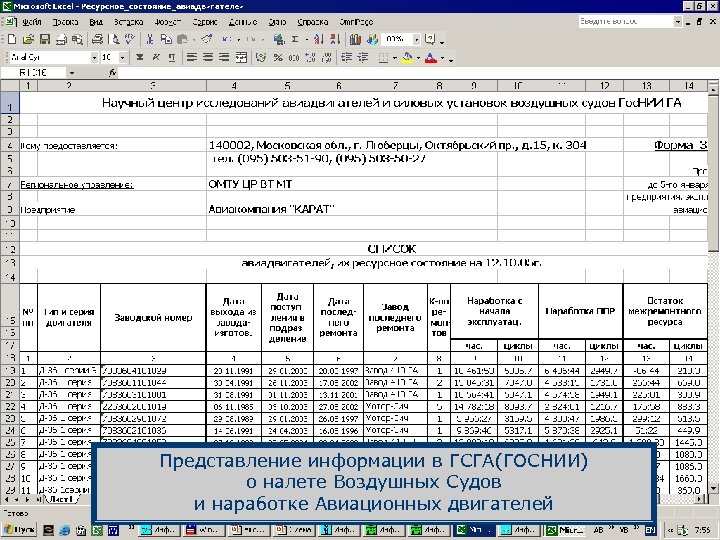Increase indent in the formatting toolbar
This screenshot has height=540, width=720.
363,57
